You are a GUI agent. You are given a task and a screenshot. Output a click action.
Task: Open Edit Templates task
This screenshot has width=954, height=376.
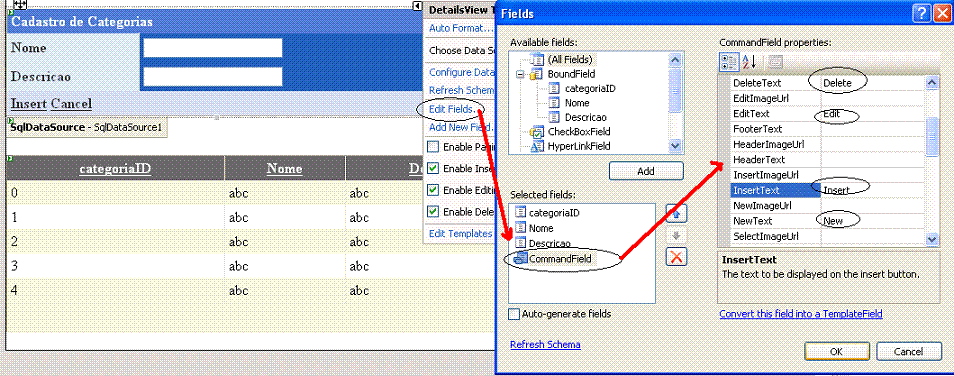pyautogui.click(x=461, y=234)
